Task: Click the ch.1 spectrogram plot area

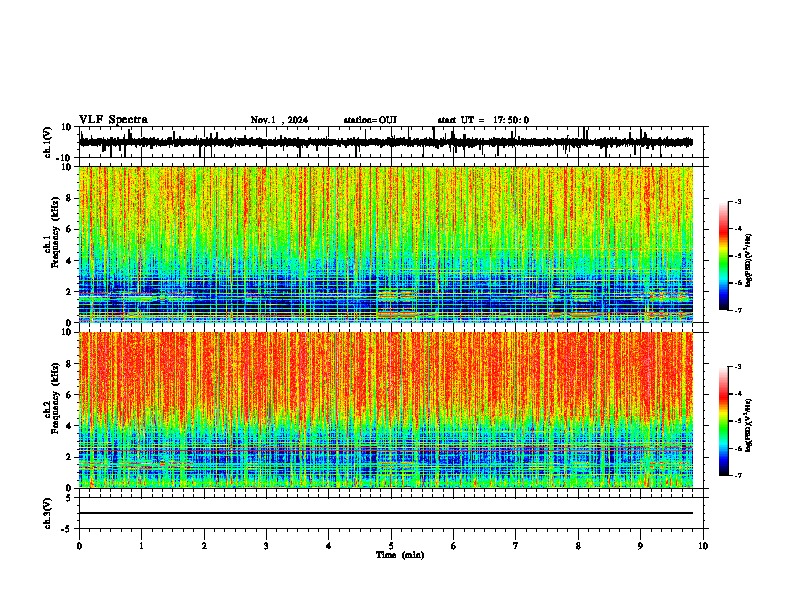Action: point(386,244)
